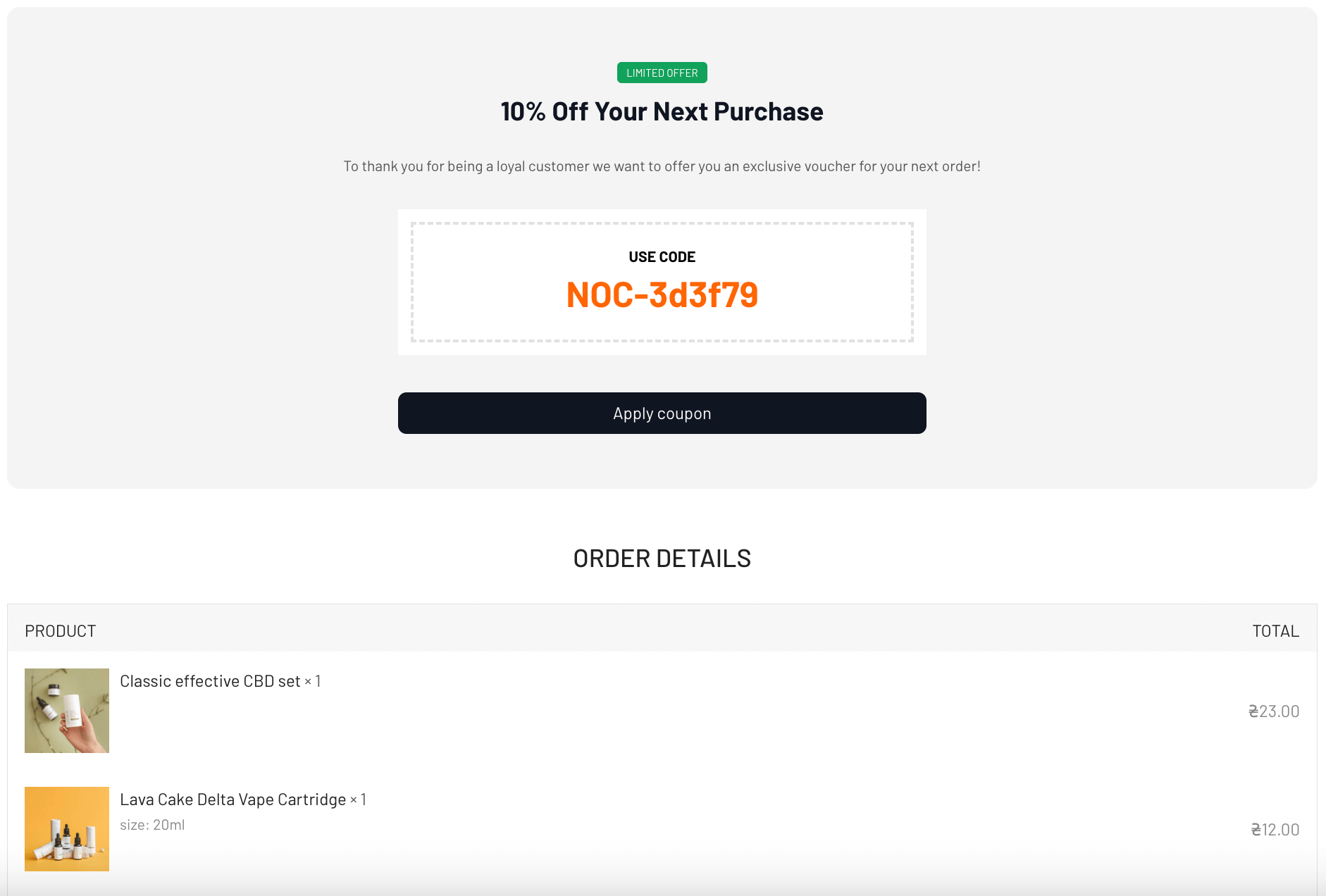The image size is (1326, 896).
Task: Click the quantity × 1 beside Lava Cake
Action: click(359, 799)
